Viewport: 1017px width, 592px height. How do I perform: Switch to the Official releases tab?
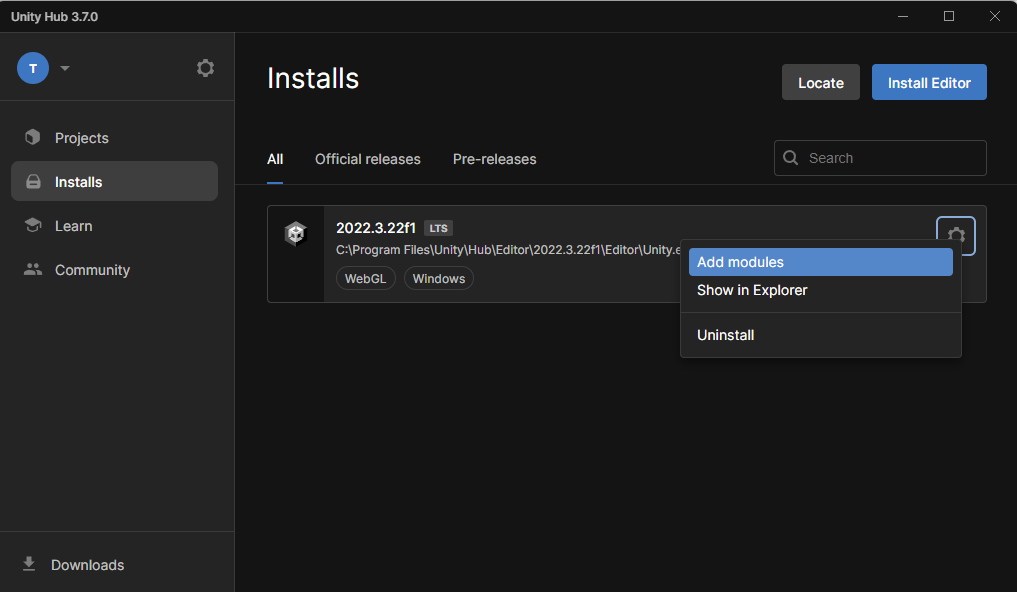[367, 159]
